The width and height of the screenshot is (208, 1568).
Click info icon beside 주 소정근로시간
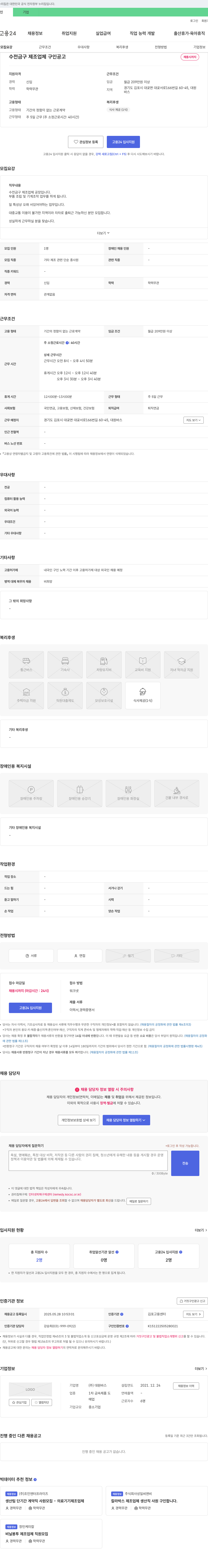(x=67, y=343)
